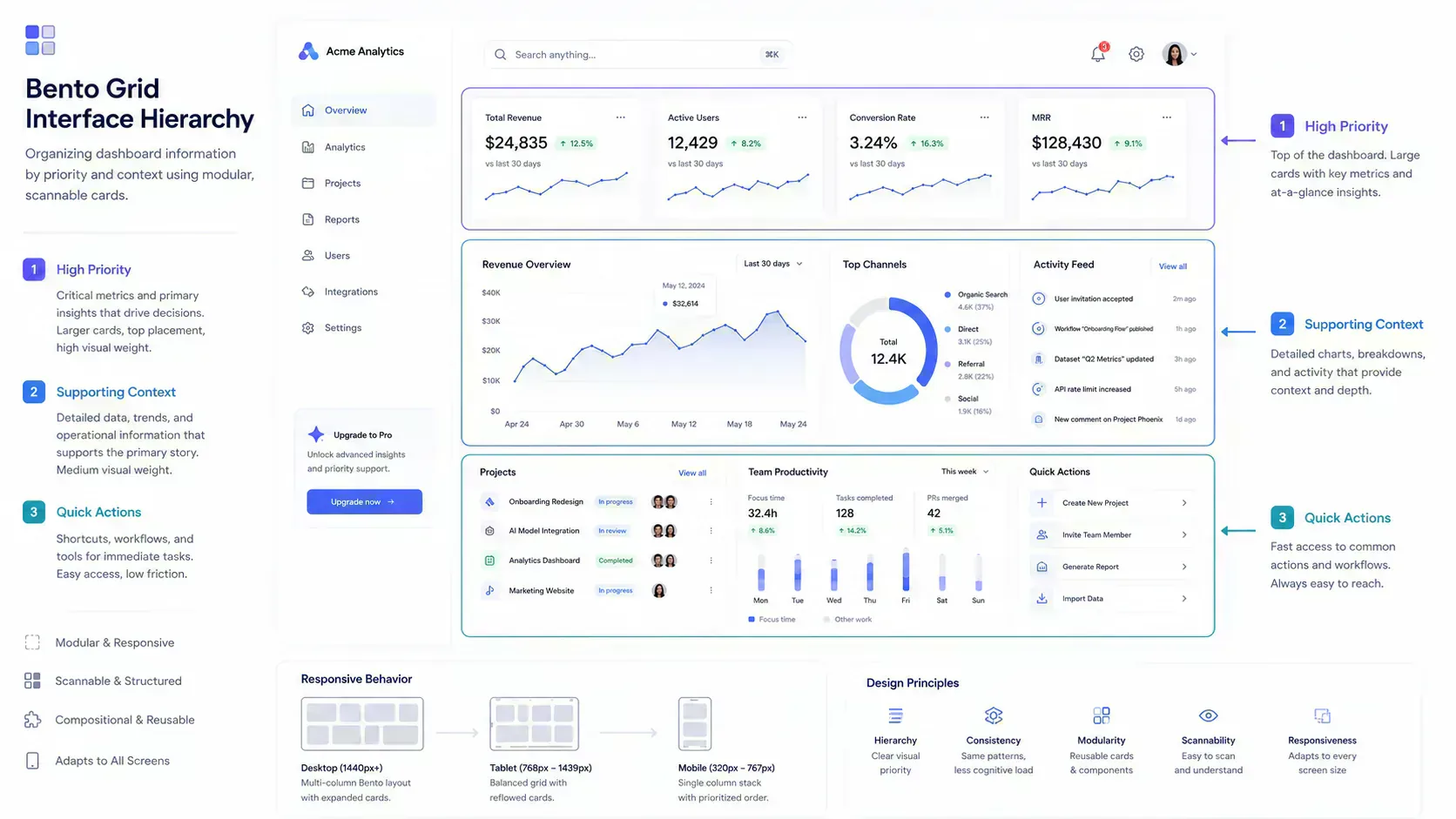Click the 'Completed' status badge

[x=616, y=561]
